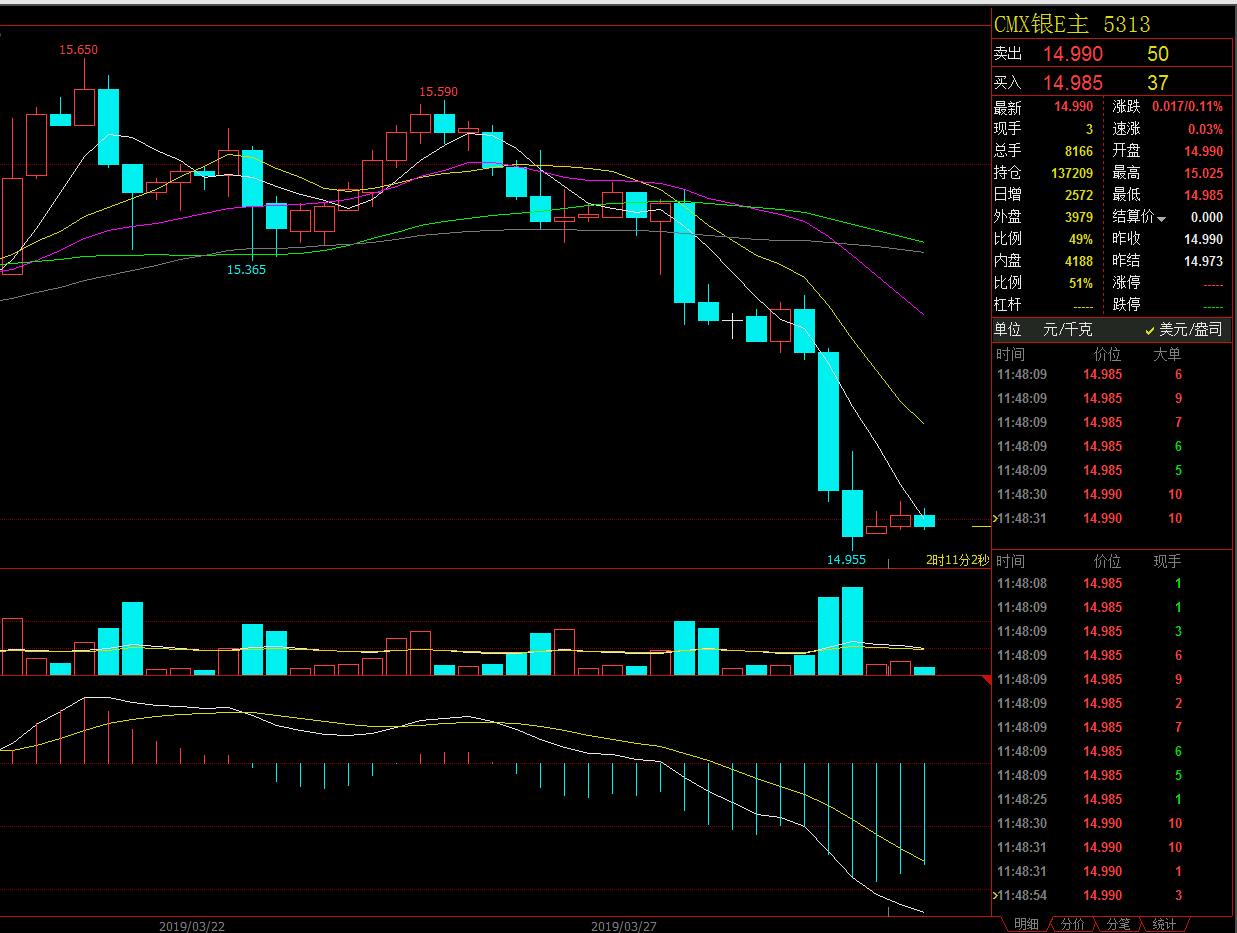Click the 外盘 value 3979

(x=1079, y=217)
